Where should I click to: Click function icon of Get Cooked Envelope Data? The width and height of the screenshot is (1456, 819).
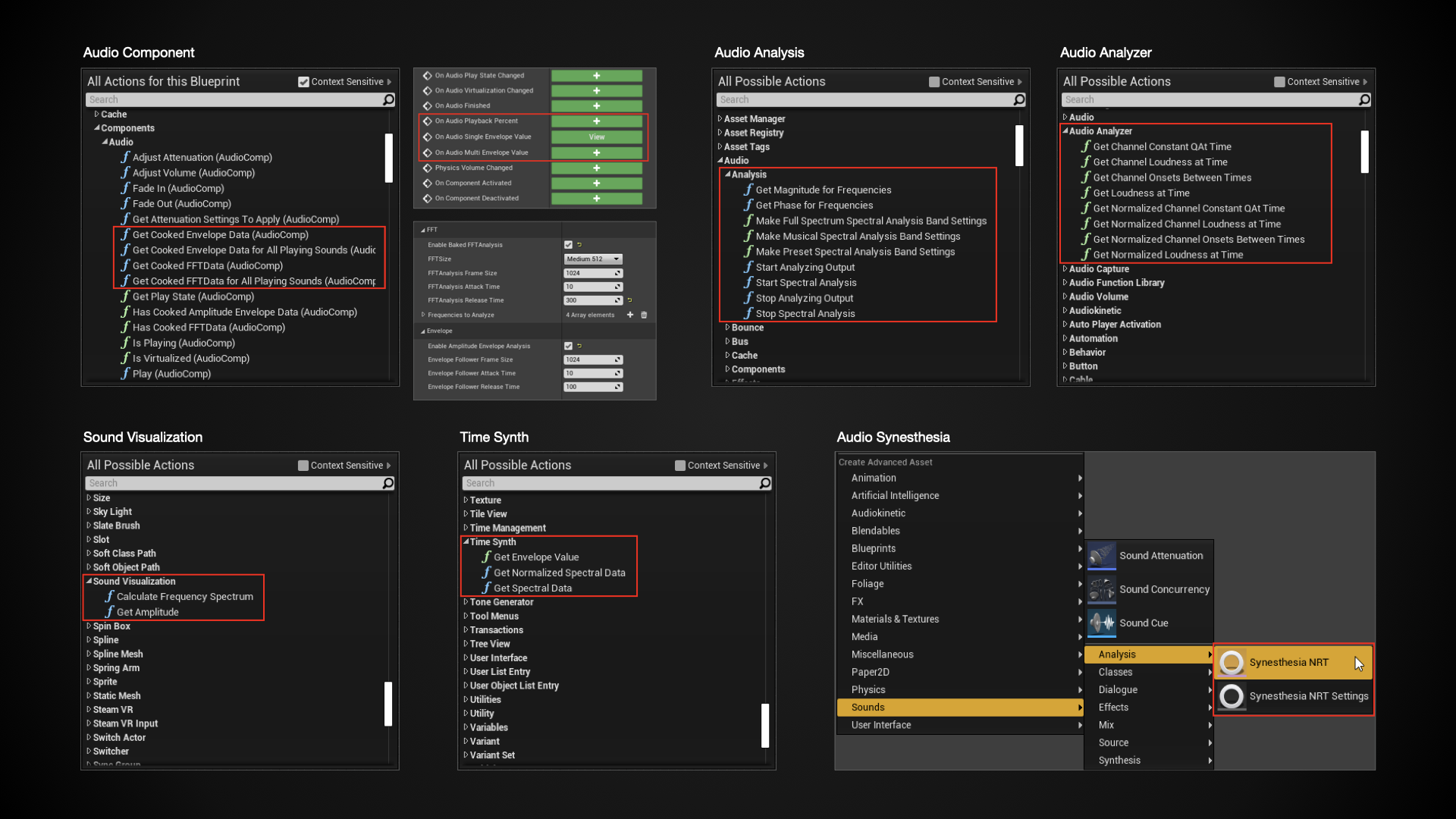[x=126, y=234]
